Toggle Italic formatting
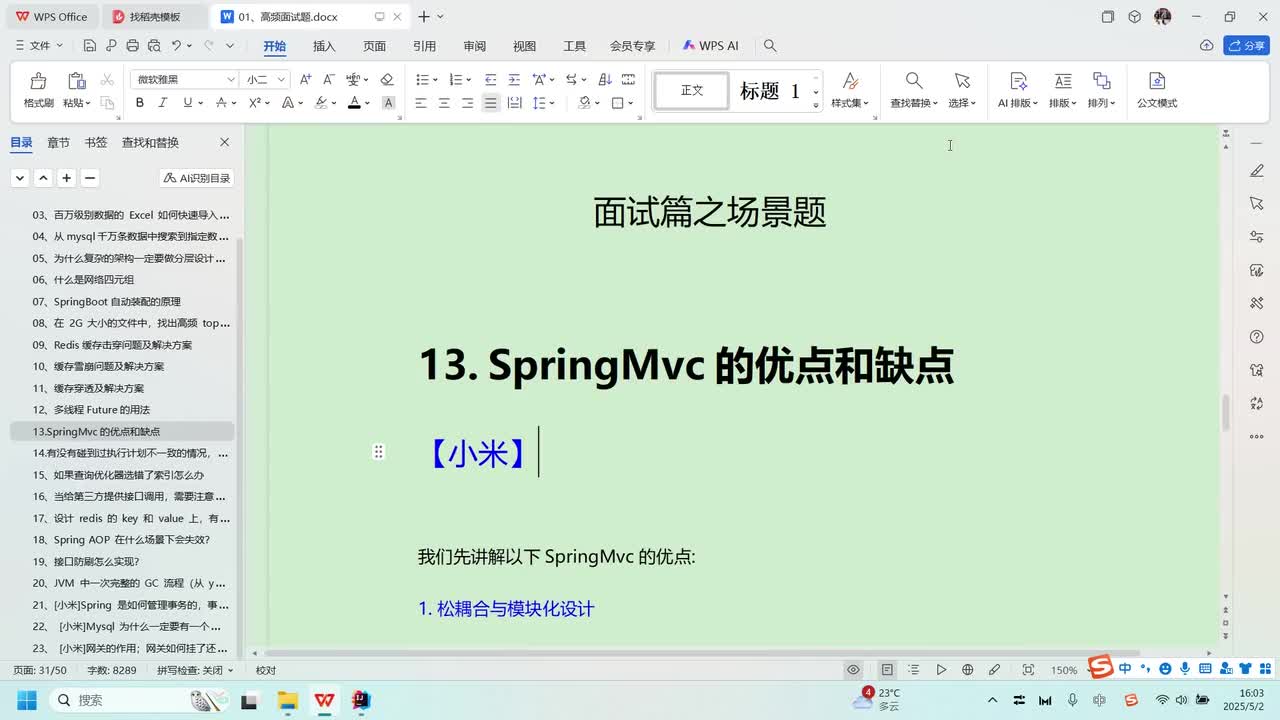This screenshot has height=720, width=1280. (164, 103)
